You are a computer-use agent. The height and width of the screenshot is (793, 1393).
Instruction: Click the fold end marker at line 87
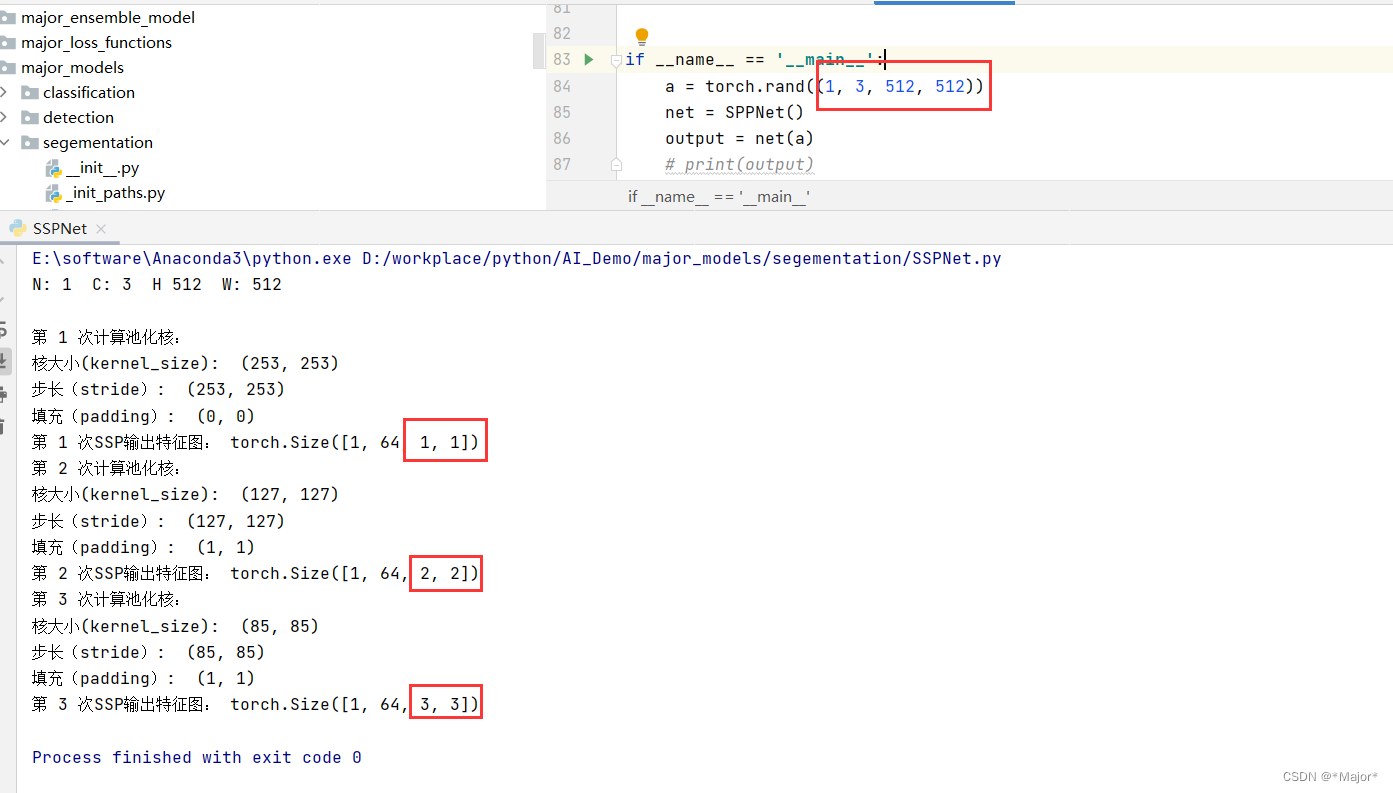[616, 164]
